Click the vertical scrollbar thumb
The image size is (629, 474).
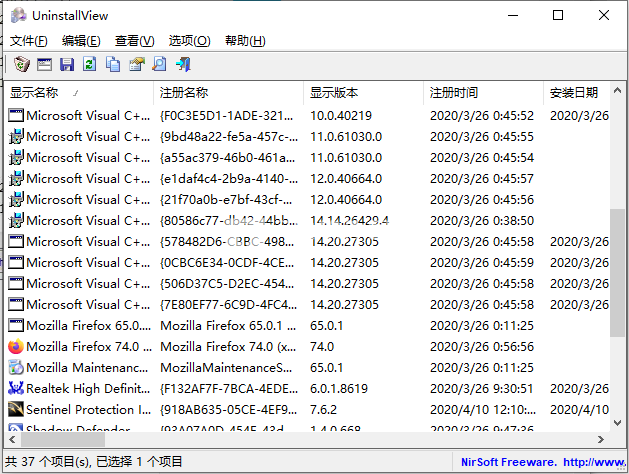click(x=617, y=273)
